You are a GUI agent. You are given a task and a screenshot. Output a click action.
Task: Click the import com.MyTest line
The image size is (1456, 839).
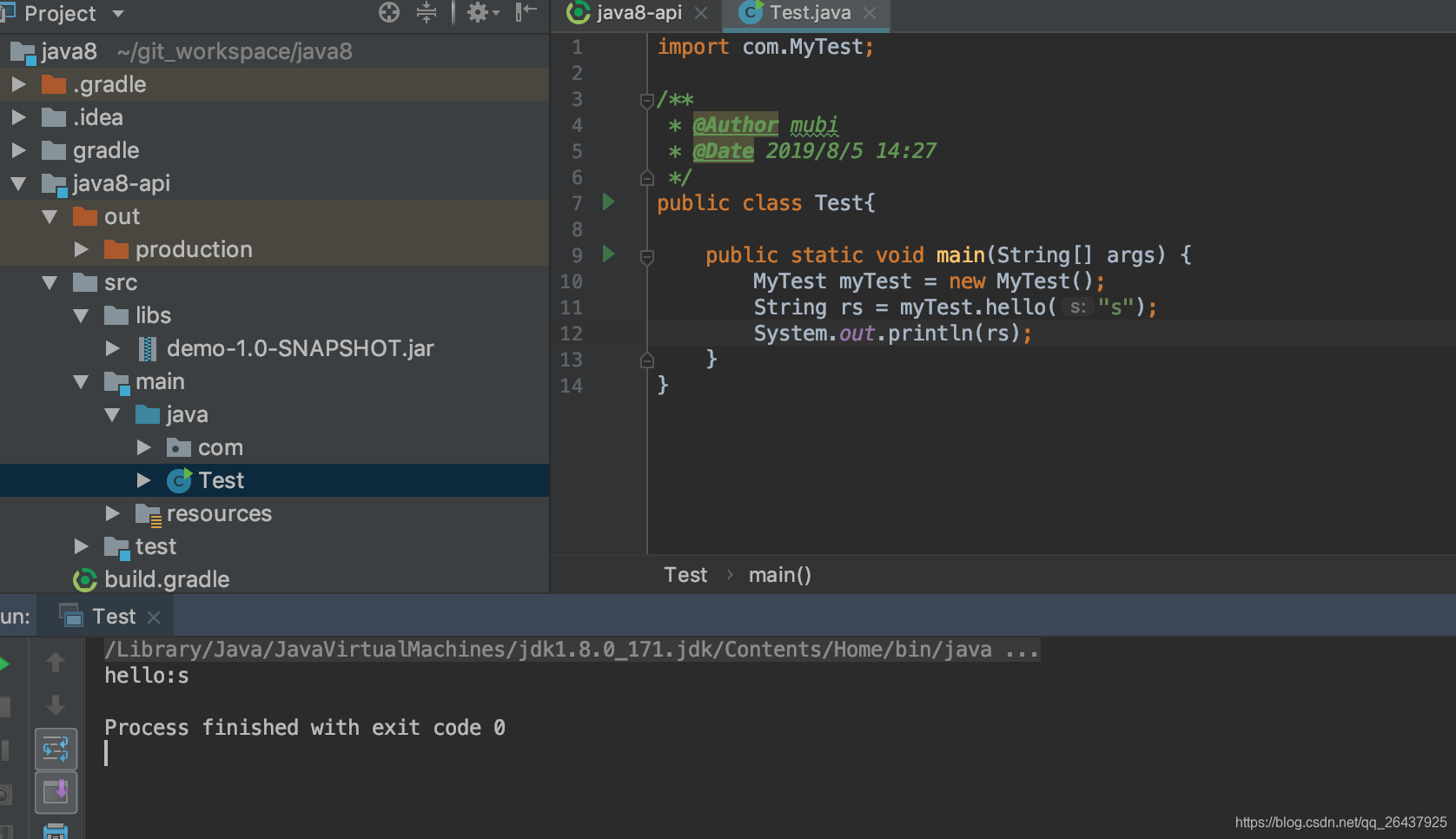765,47
